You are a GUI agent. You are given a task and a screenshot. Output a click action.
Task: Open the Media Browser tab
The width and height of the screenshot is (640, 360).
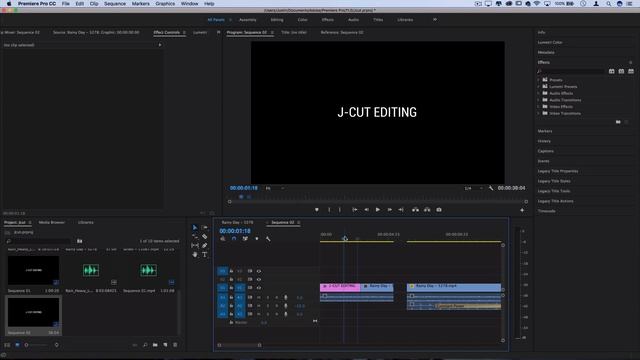52,222
